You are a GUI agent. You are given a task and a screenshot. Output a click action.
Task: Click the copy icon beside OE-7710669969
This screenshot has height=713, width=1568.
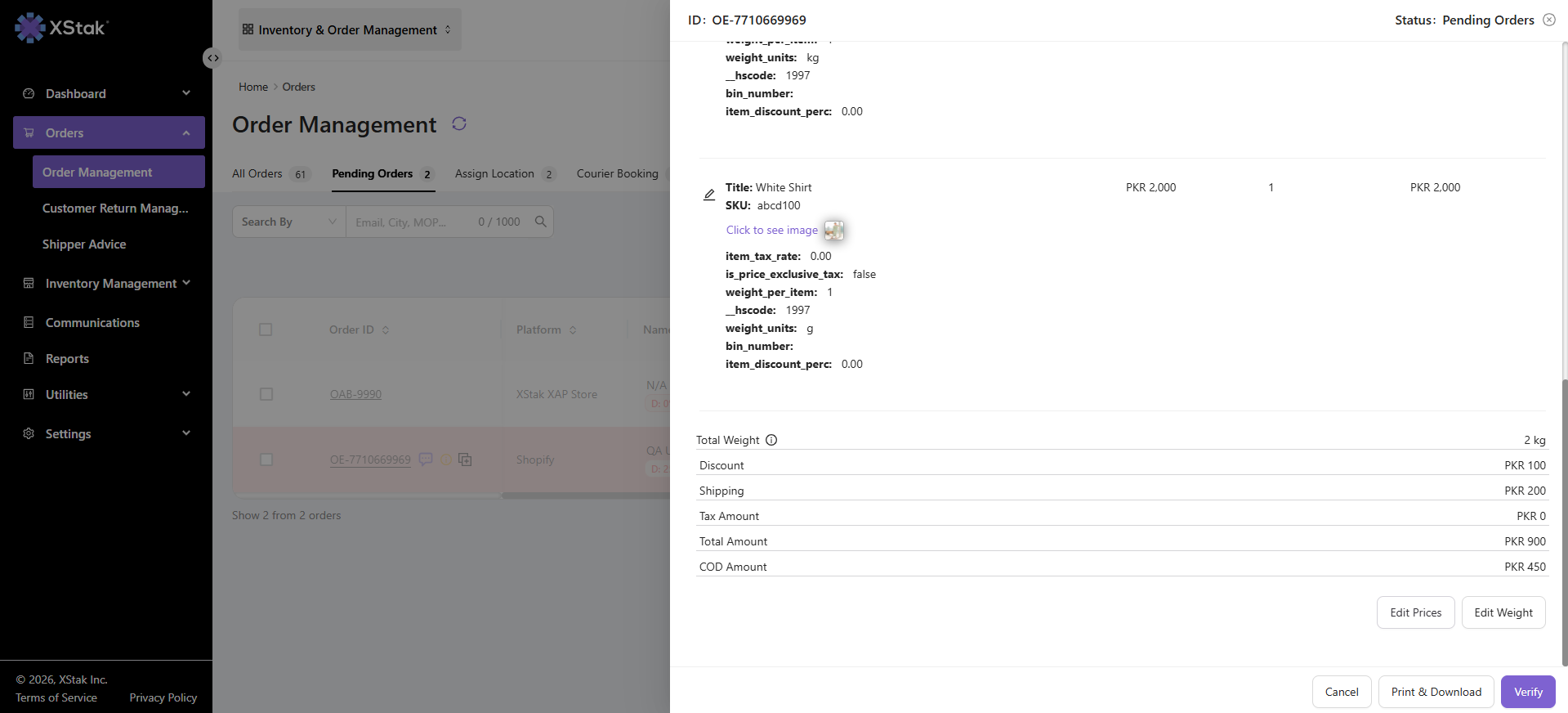point(465,460)
